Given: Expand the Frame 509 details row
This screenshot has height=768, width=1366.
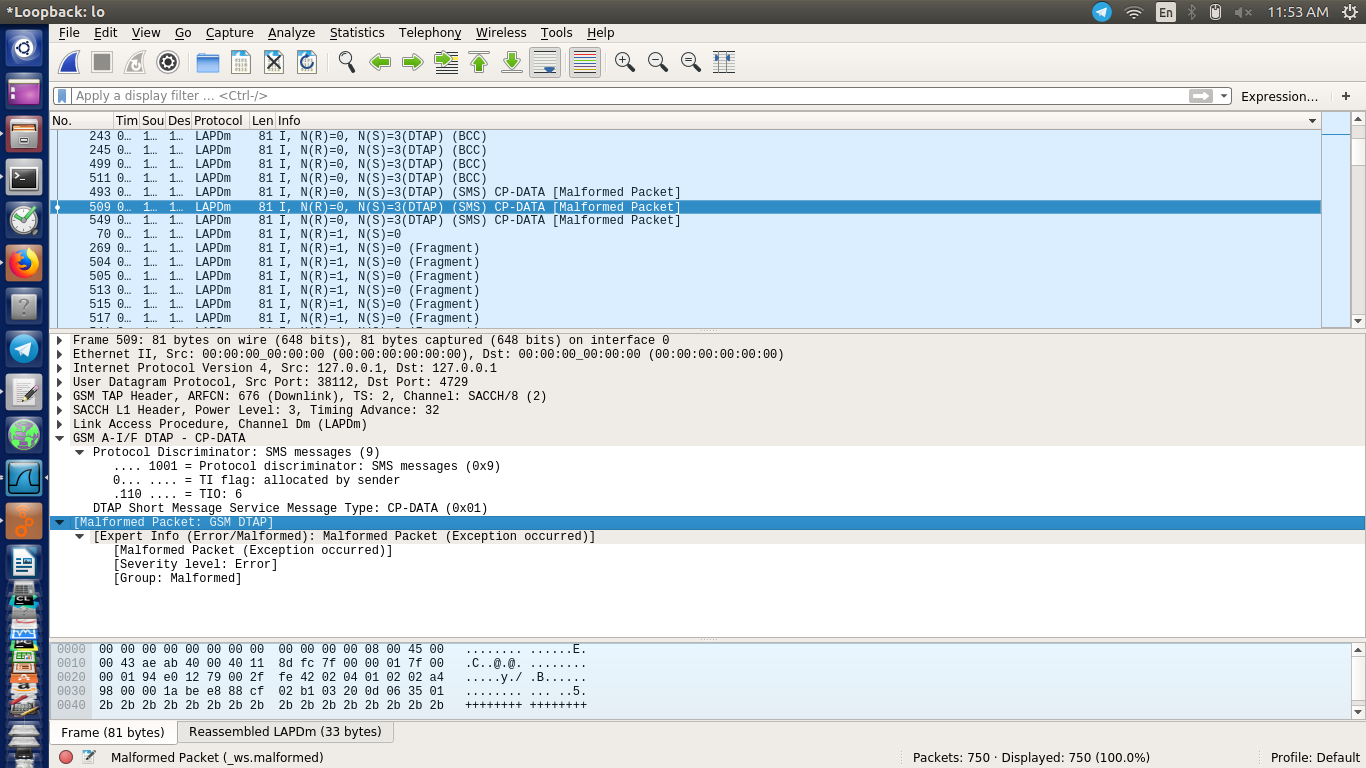Looking at the screenshot, I should tap(59, 339).
